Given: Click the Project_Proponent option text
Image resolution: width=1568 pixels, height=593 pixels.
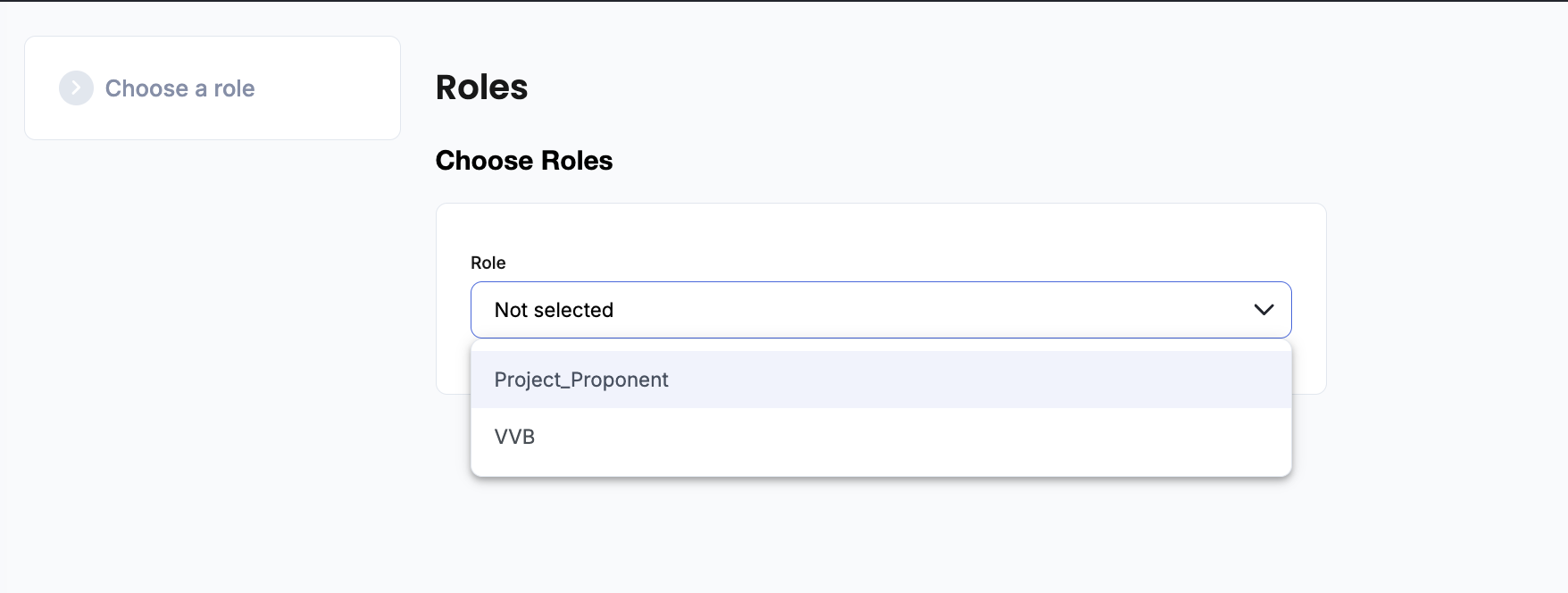Looking at the screenshot, I should coord(581,380).
